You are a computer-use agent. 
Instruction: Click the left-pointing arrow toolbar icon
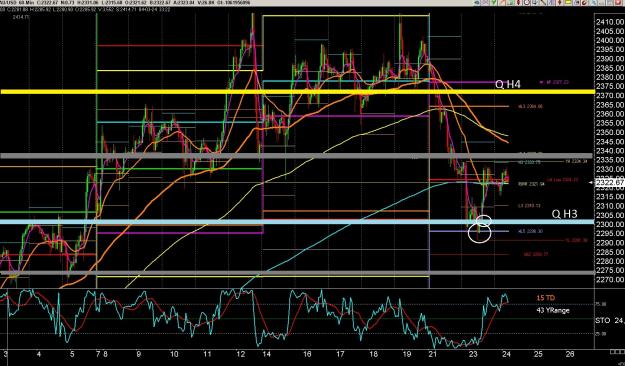coord(477,2)
